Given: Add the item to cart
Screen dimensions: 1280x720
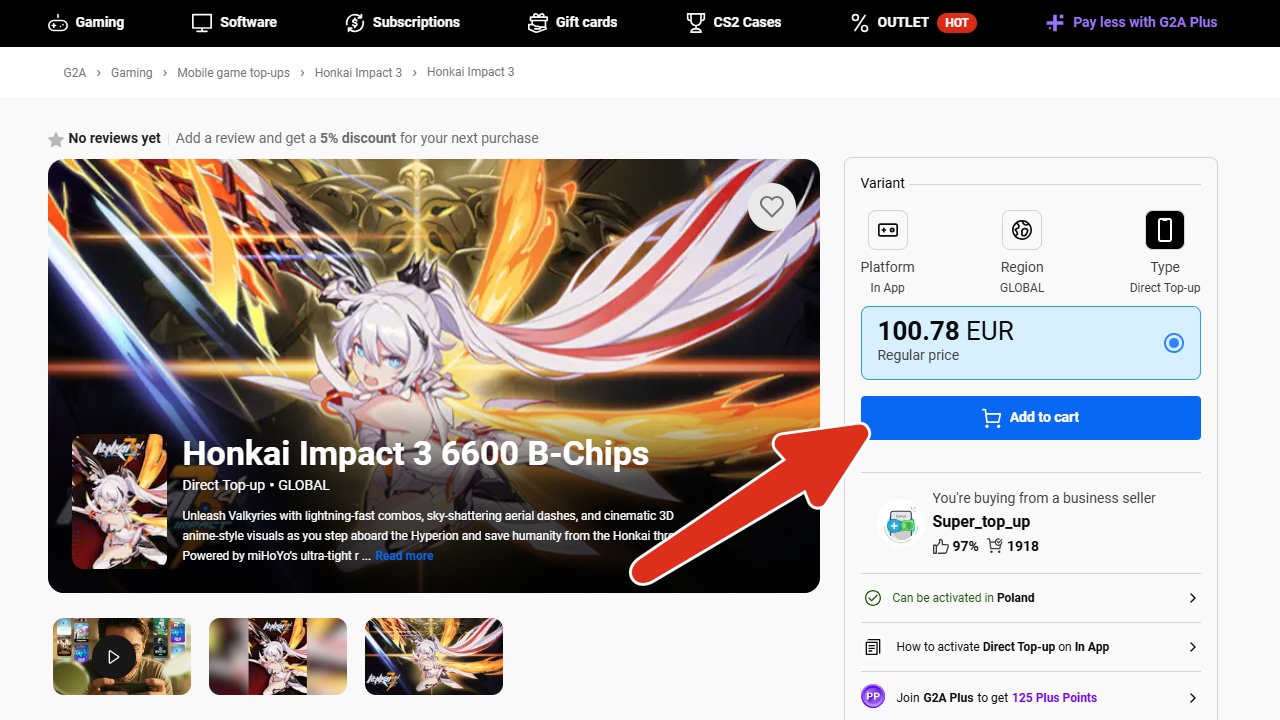Looking at the screenshot, I should tap(1031, 418).
